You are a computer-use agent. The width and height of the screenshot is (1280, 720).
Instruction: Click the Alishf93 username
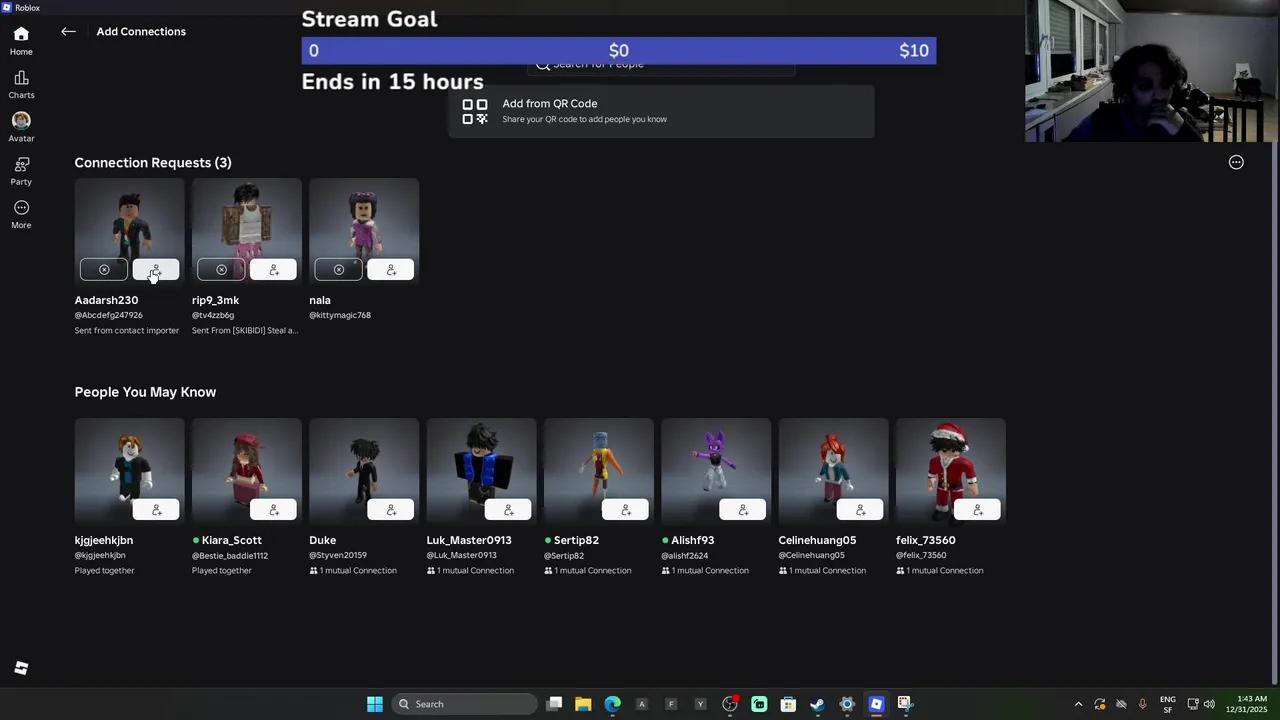point(692,540)
